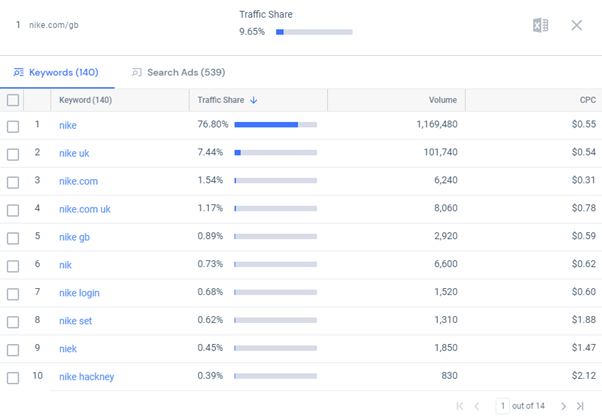The image size is (602, 419).
Task: Click the Traffic Share sort arrow
Action: click(254, 100)
